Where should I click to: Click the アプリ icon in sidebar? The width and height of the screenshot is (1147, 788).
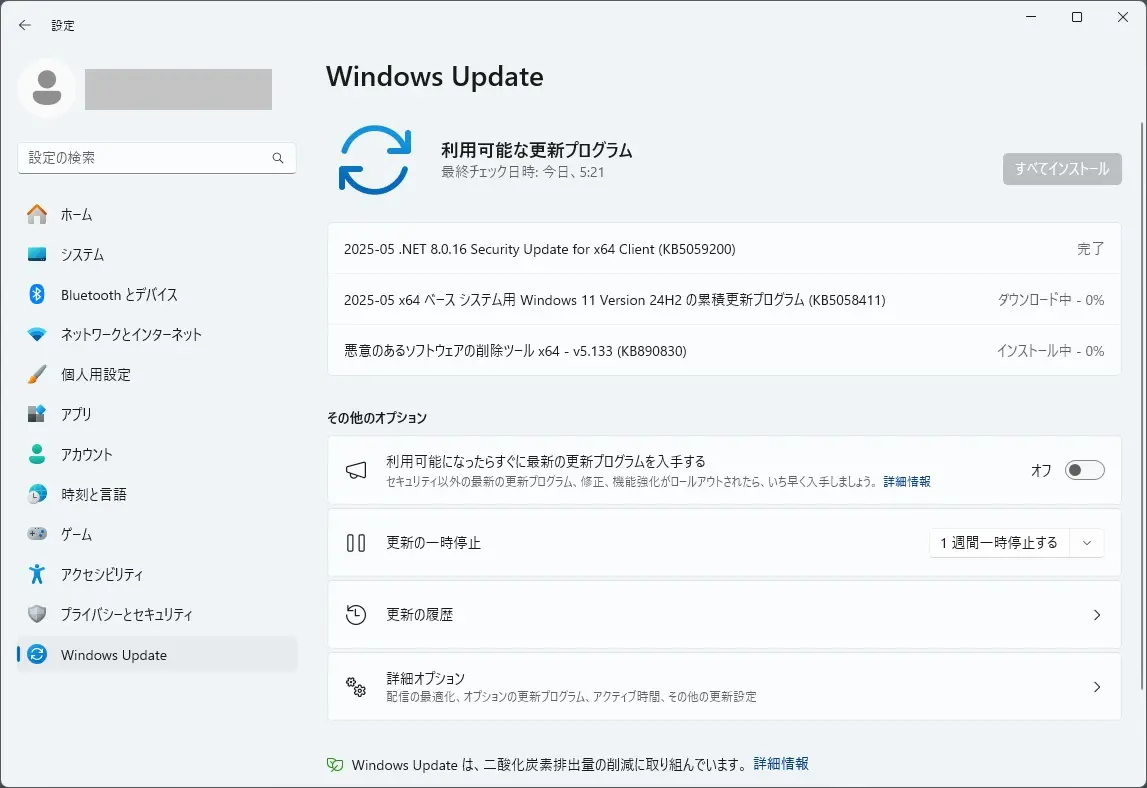click(37, 414)
